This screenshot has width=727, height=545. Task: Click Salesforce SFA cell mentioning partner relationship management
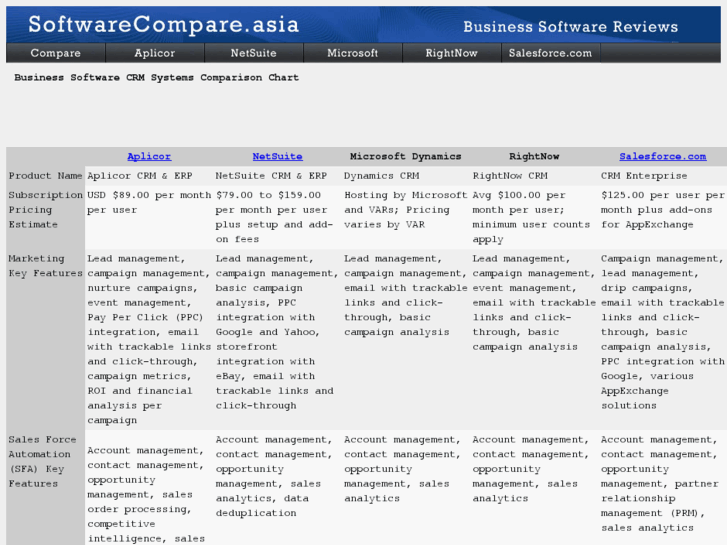tap(663, 487)
